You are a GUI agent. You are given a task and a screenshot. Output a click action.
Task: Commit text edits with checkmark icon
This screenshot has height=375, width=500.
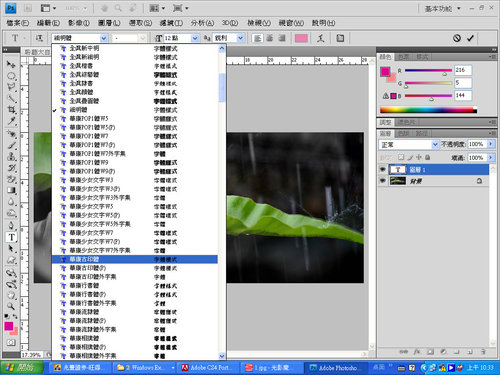coord(470,38)
